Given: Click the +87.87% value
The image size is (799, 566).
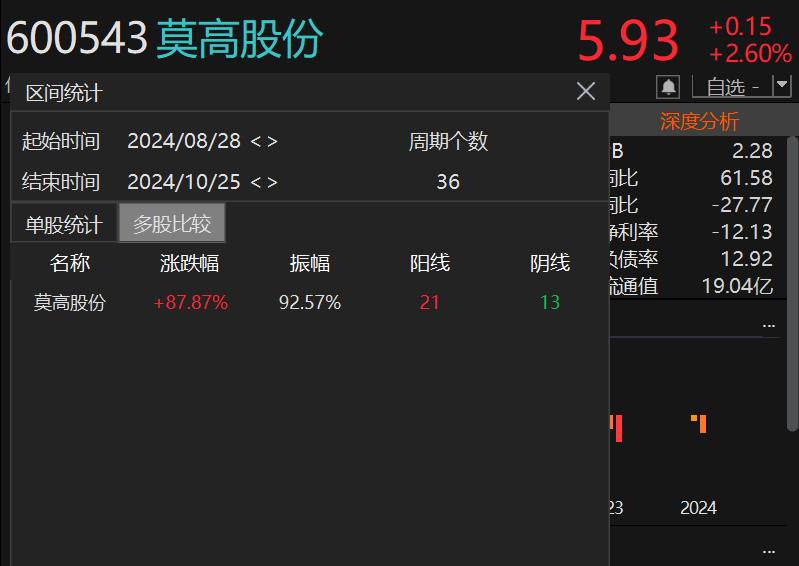Looking at the screenshot, I should (x=191, y=303).
